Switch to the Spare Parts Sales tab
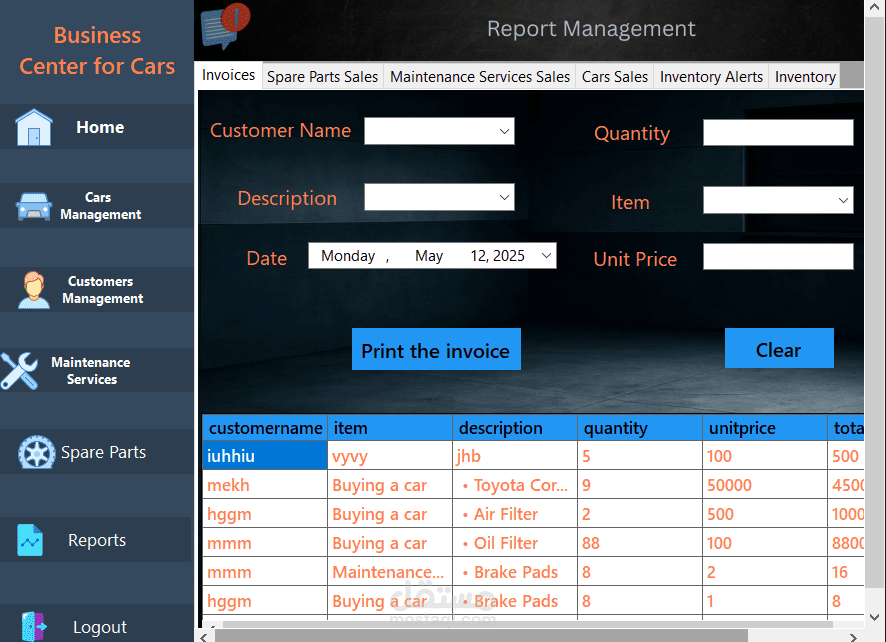This screenshot has height=642, width=886. point(322,76)
